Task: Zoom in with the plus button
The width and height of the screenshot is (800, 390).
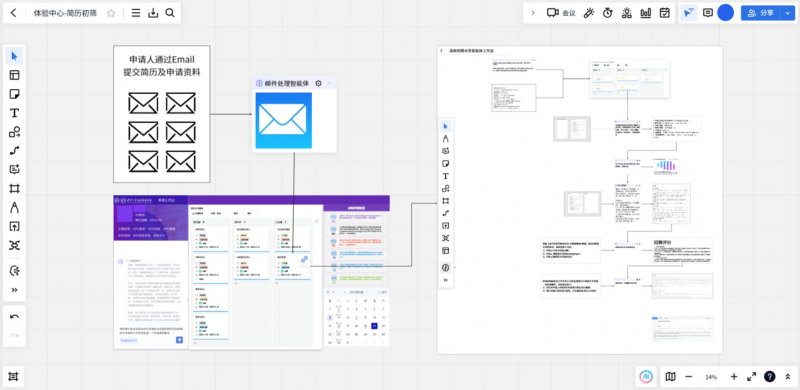Action: pos(734,377)
